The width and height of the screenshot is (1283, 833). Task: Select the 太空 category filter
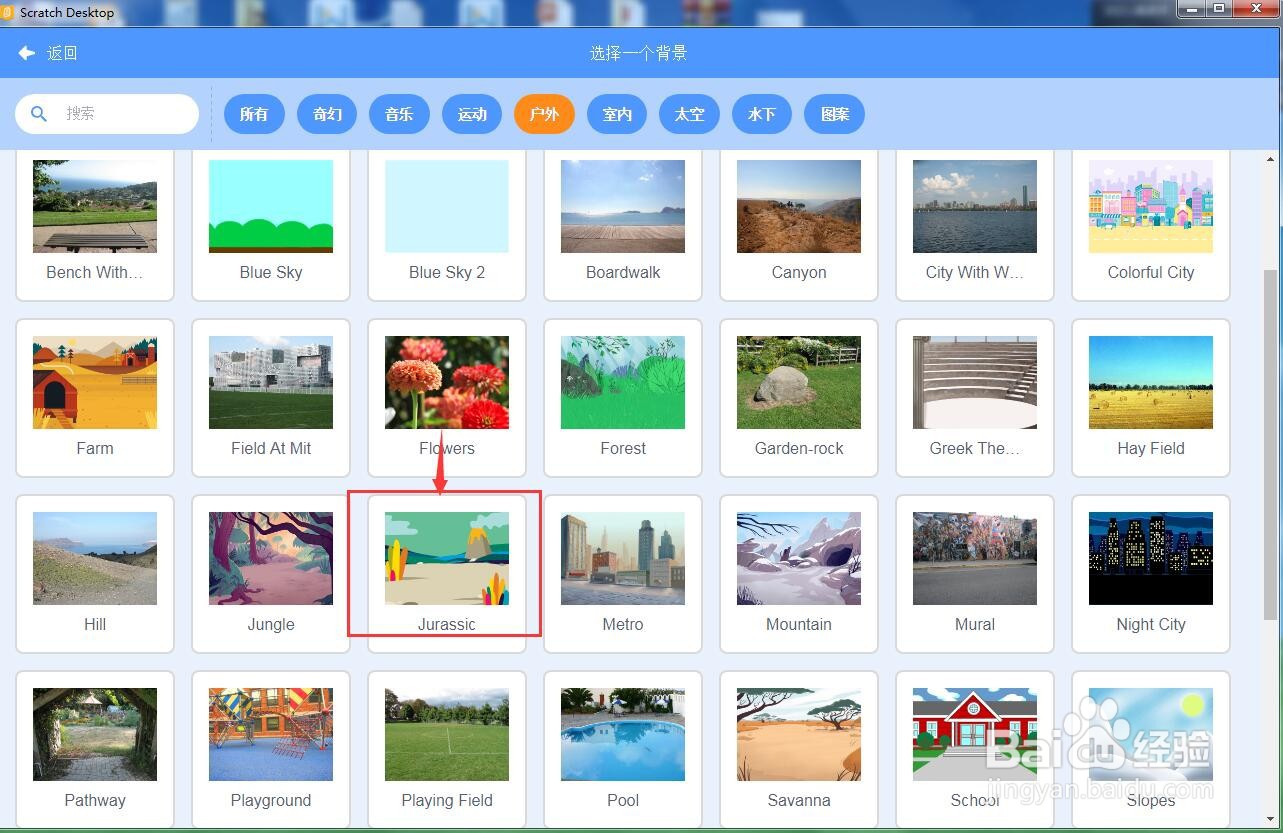(689, 114)
